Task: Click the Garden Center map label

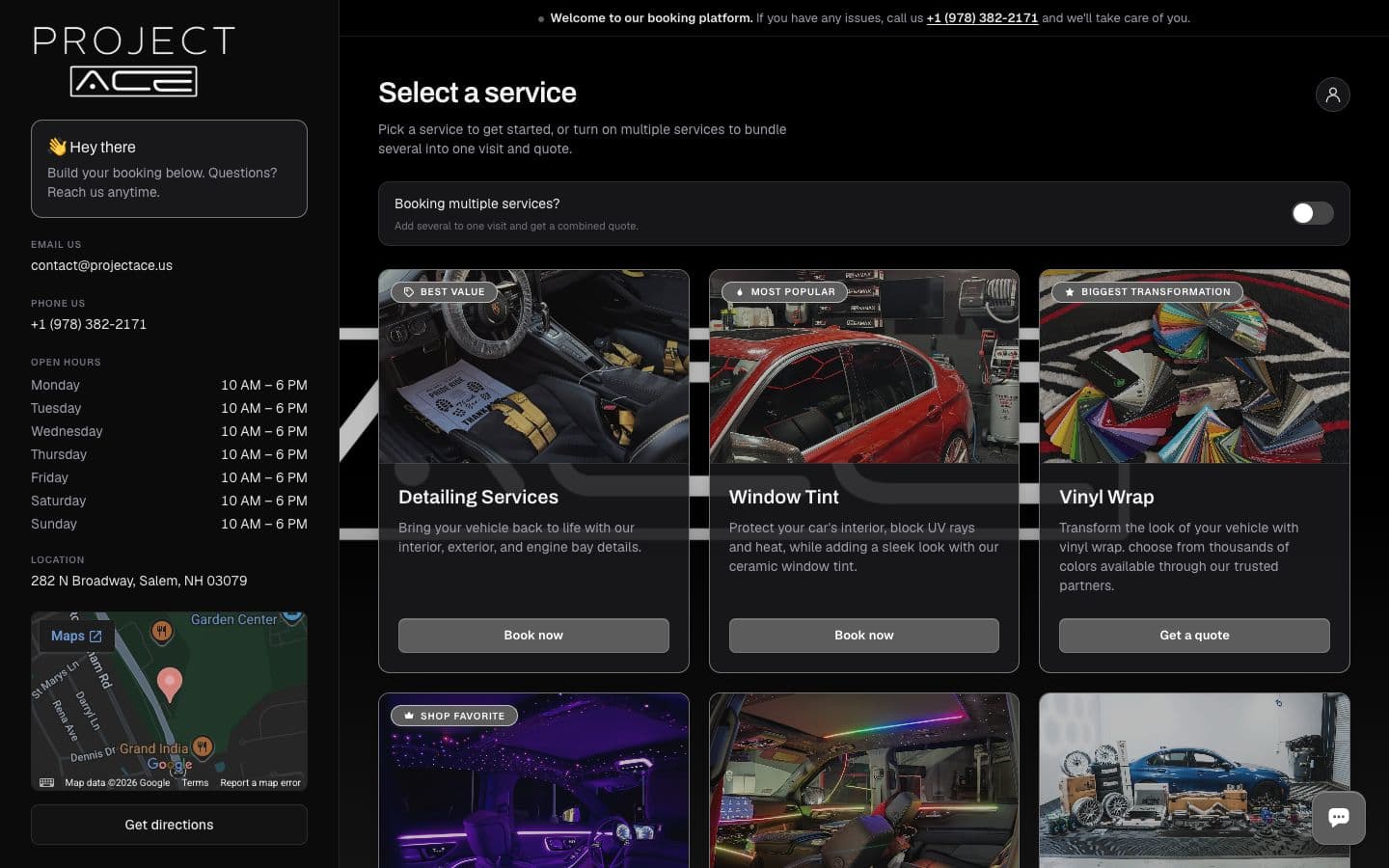Action: 234,619
